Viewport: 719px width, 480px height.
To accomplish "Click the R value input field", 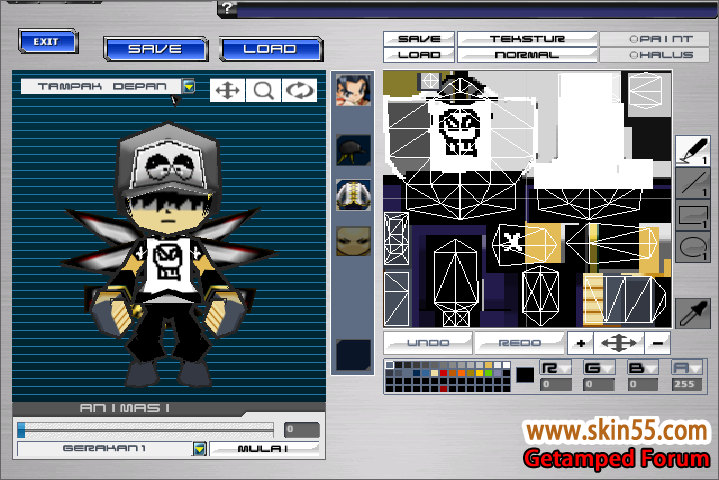I will [556, 384].
